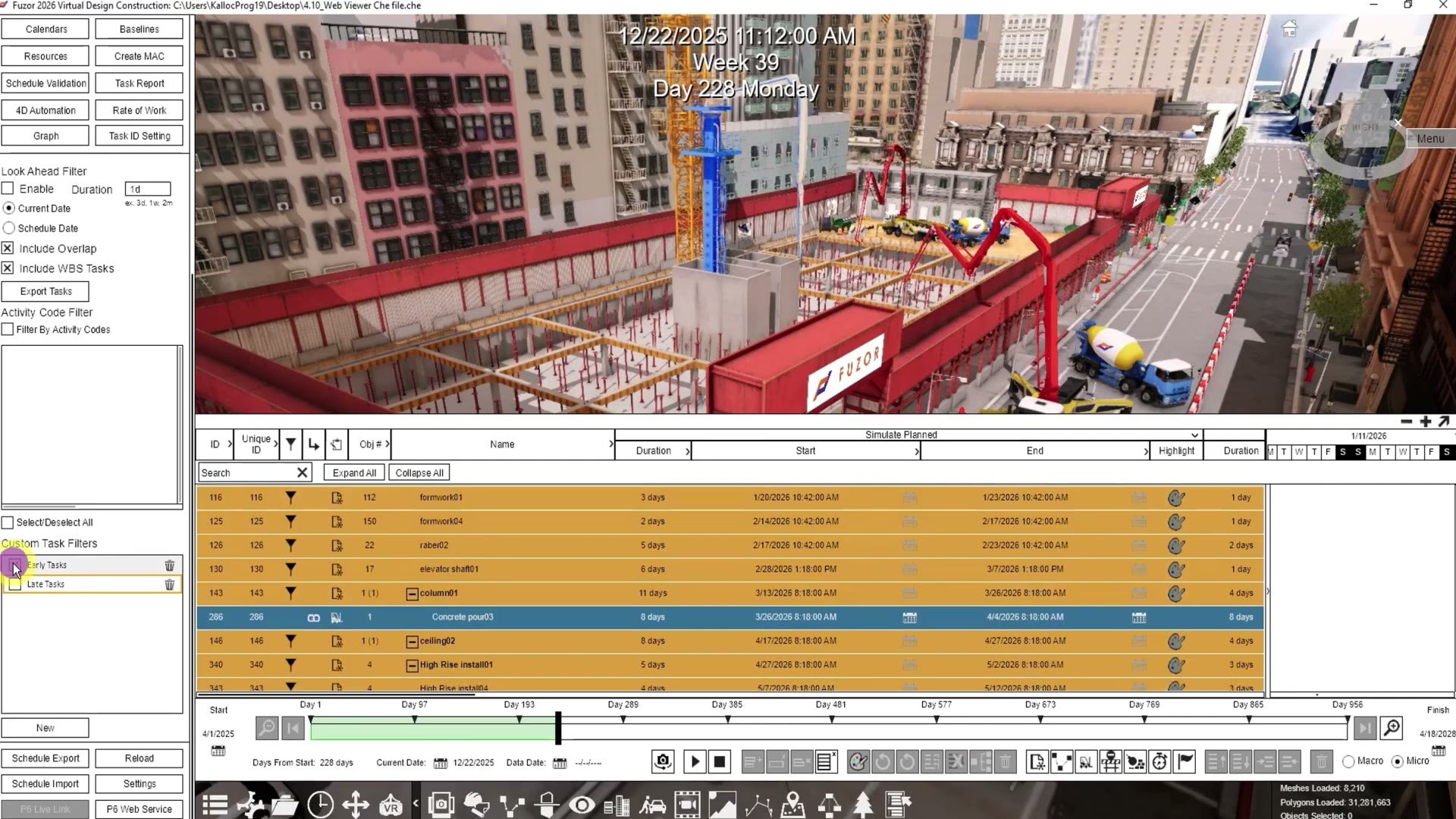Click the Expand All button

point(354,473)
